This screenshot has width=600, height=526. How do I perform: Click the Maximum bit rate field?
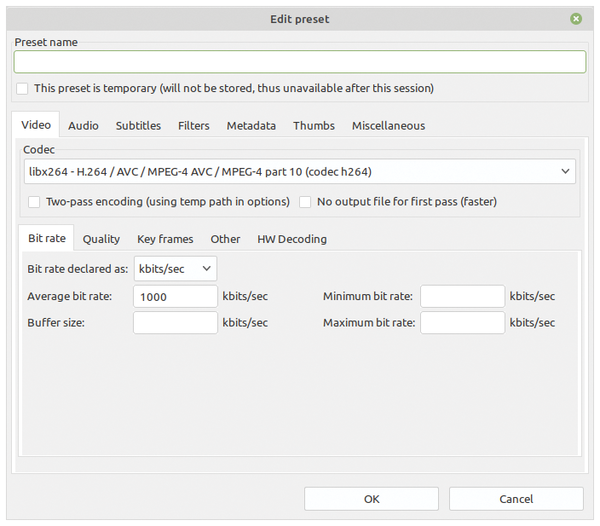[x=462, y=322]
